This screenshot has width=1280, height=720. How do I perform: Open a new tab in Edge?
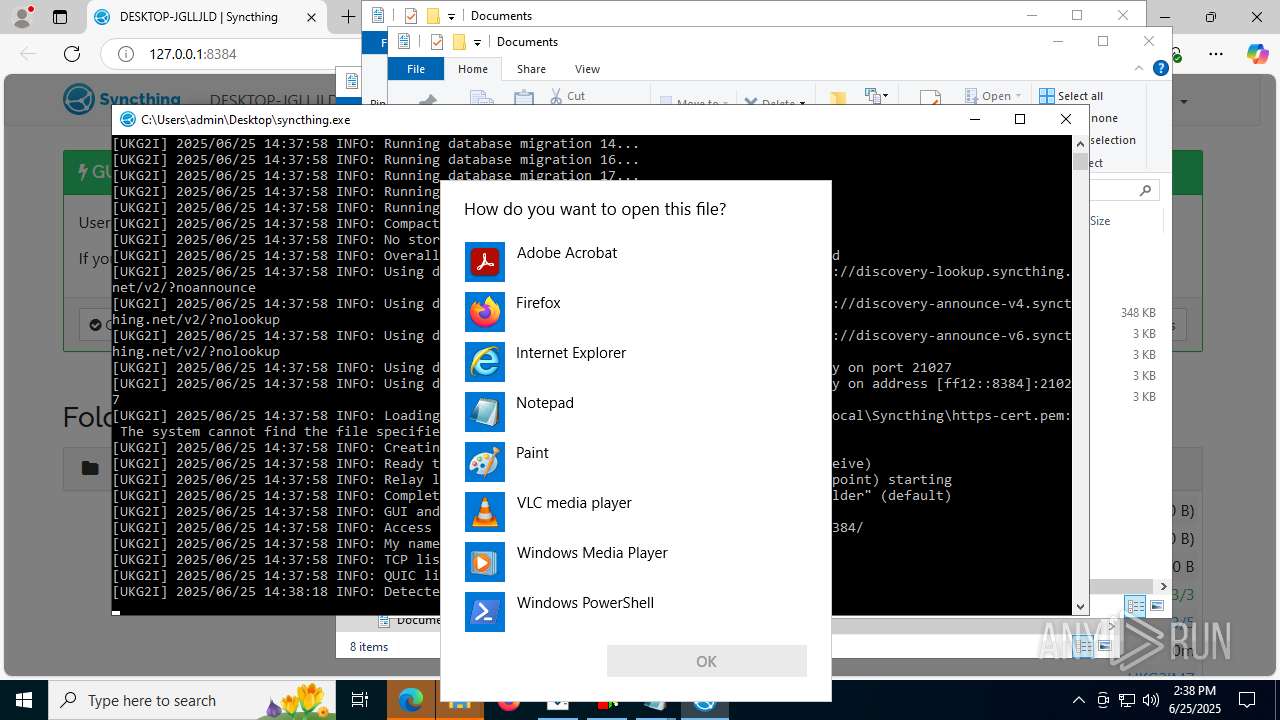347,17
